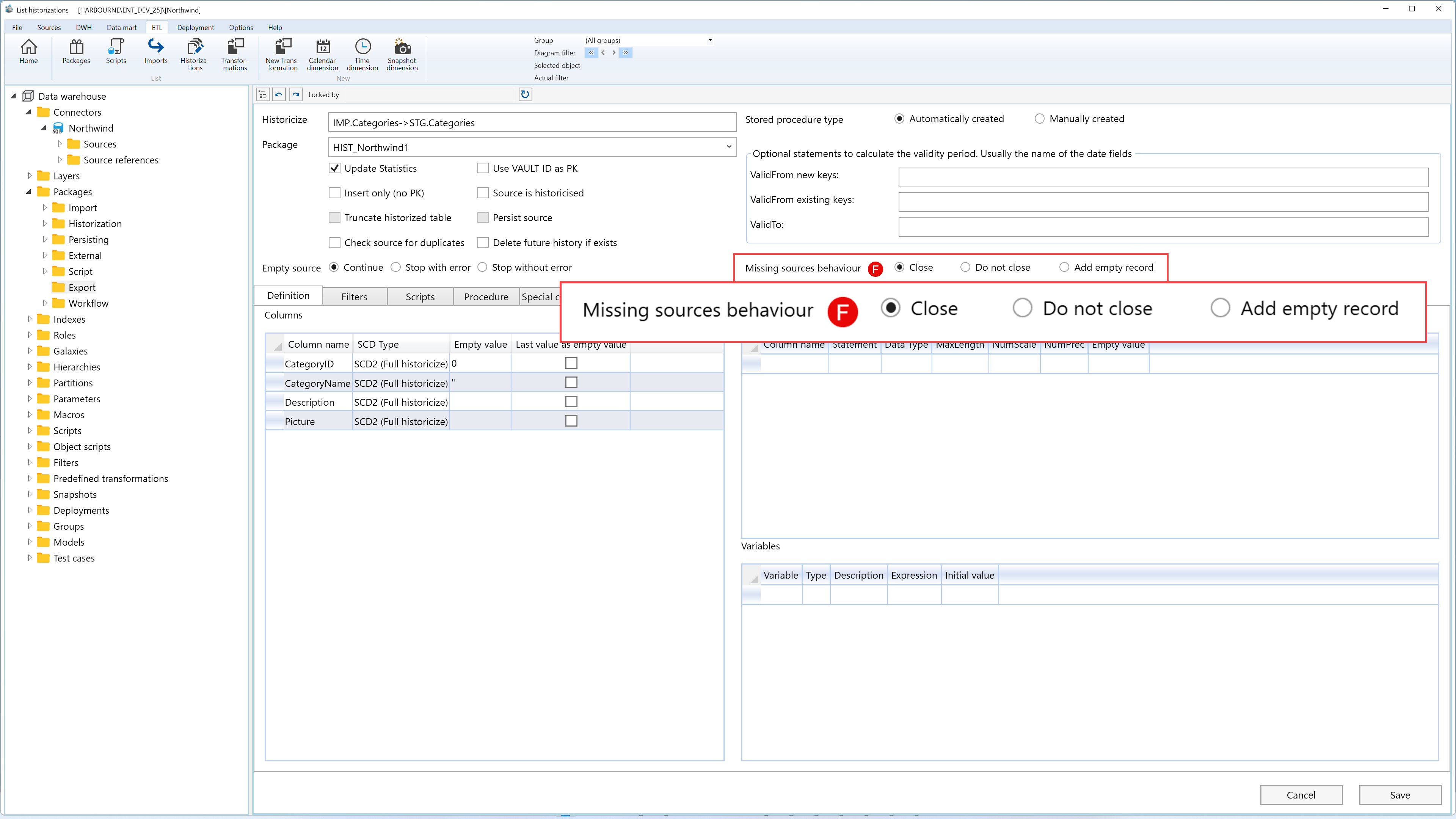Switch to the Procedure tab

486,296
